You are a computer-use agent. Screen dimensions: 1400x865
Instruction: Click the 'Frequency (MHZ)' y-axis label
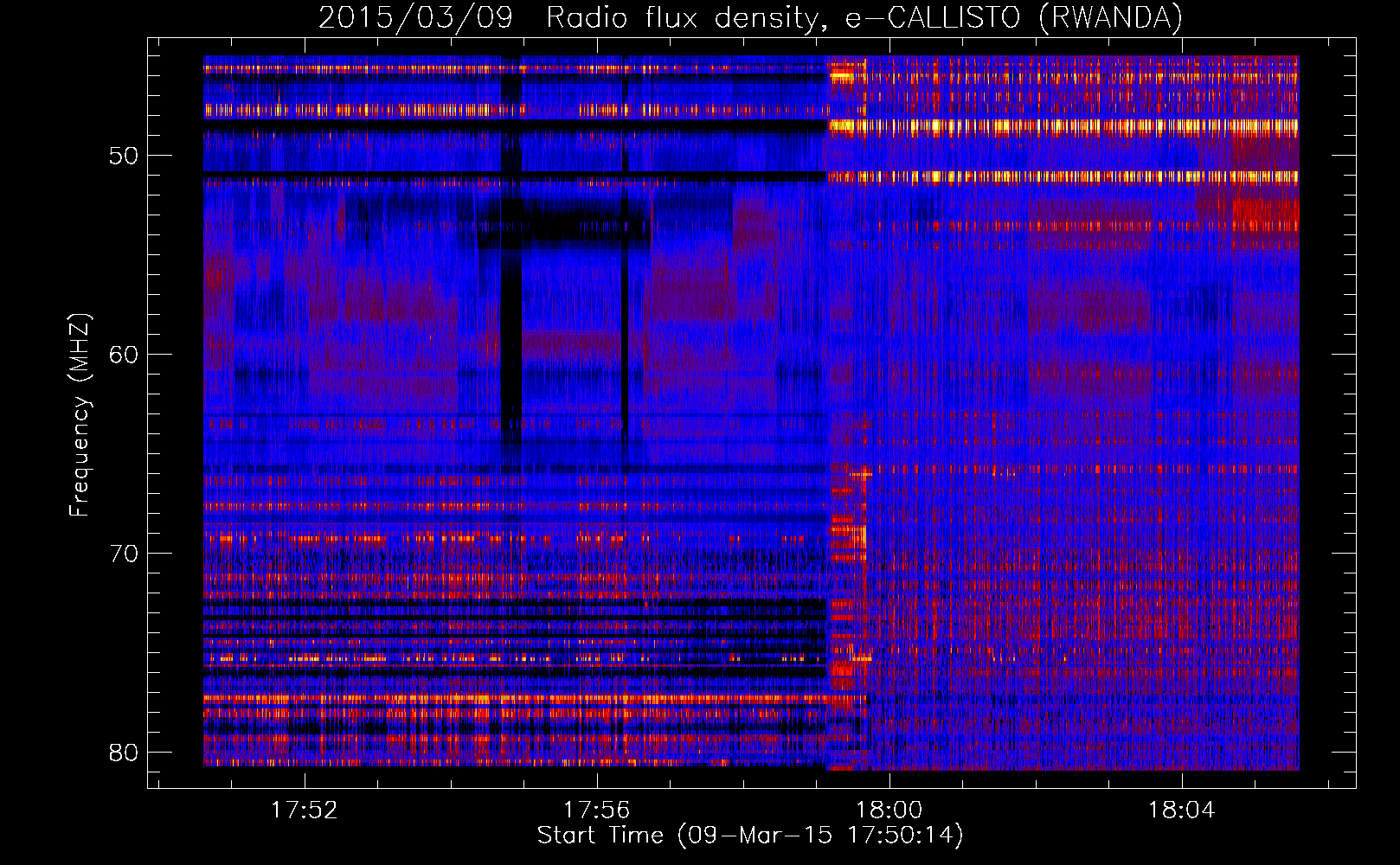tap(79, 415)
